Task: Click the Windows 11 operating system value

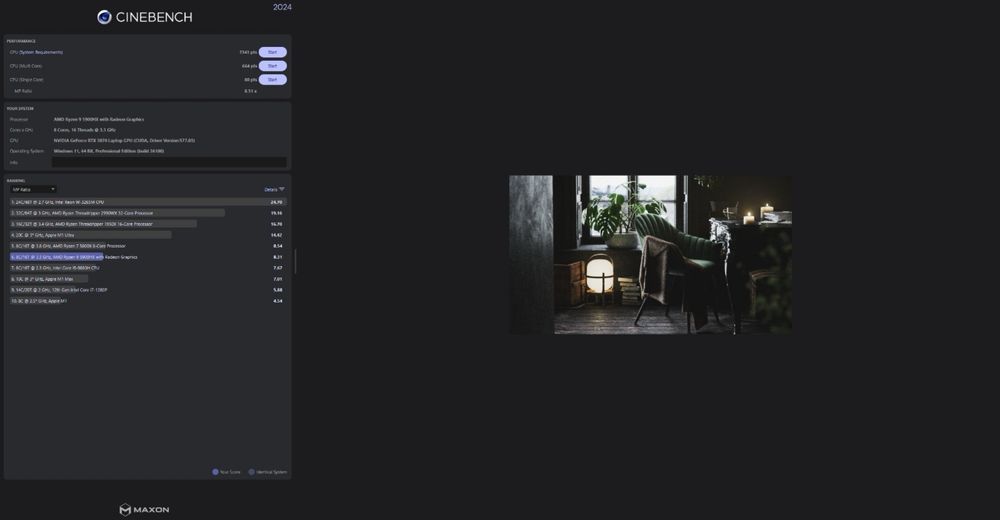Action: point(108,151)
